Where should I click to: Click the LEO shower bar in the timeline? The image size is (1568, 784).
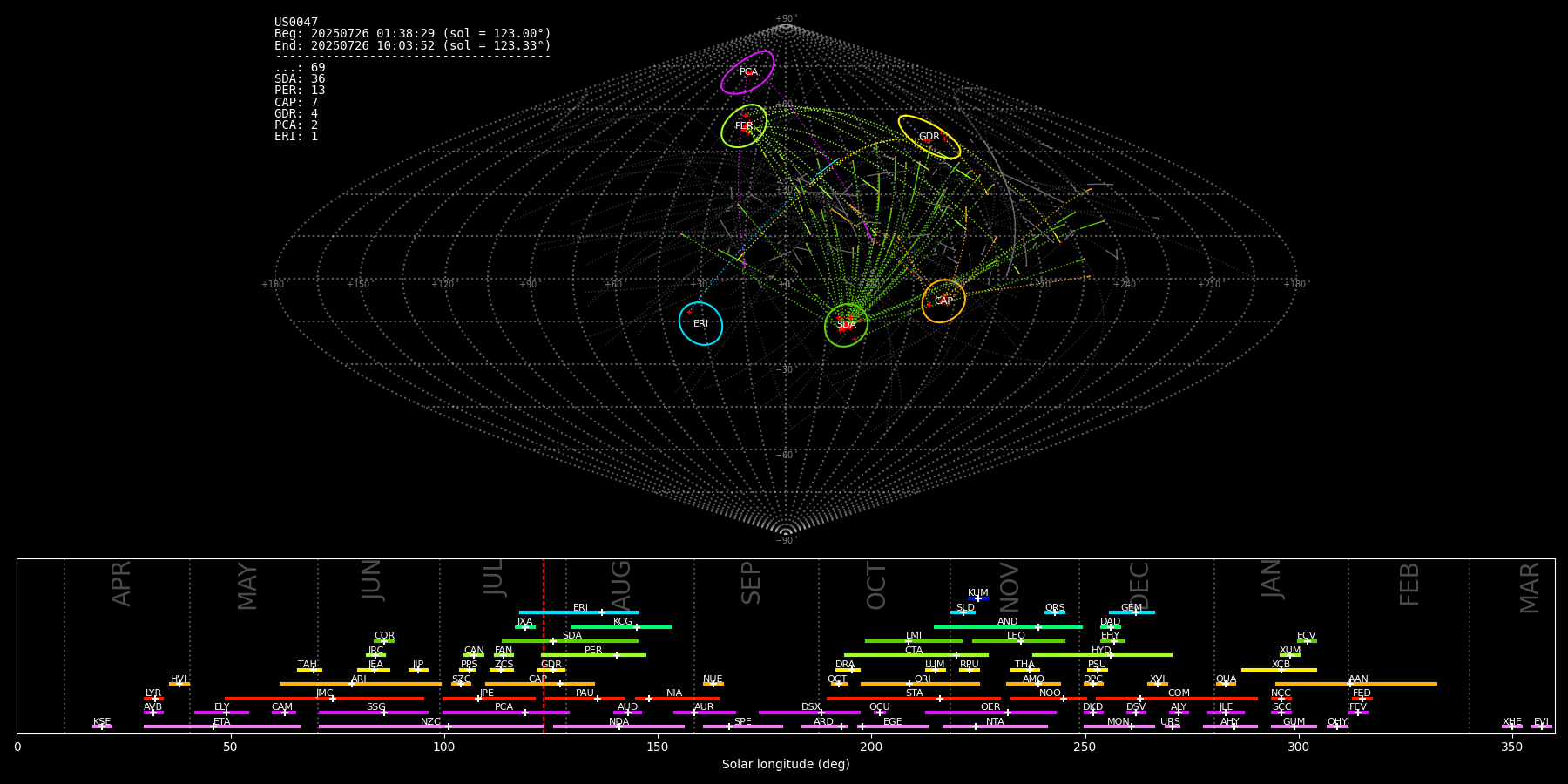(1018, 641)
